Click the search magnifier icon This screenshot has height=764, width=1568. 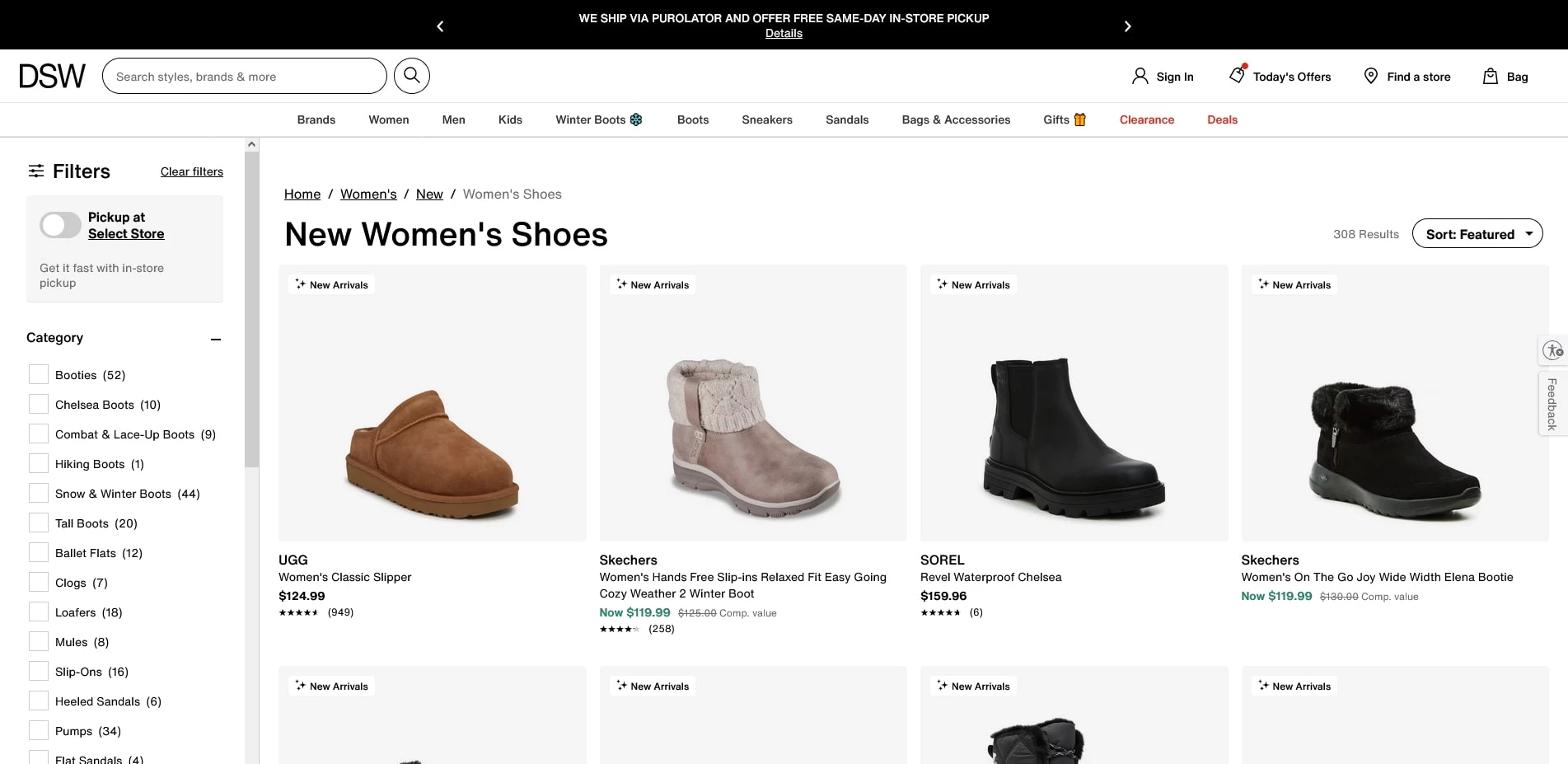411,75
